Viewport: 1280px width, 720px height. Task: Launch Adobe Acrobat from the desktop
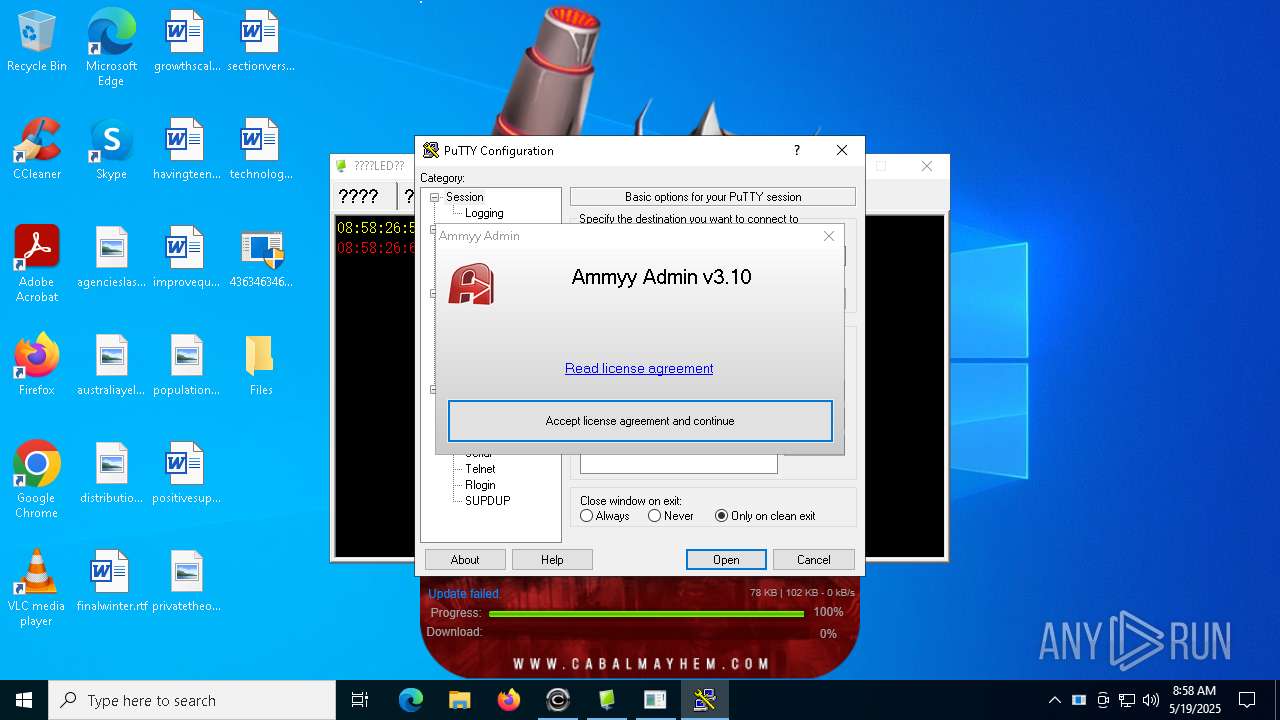37,264
